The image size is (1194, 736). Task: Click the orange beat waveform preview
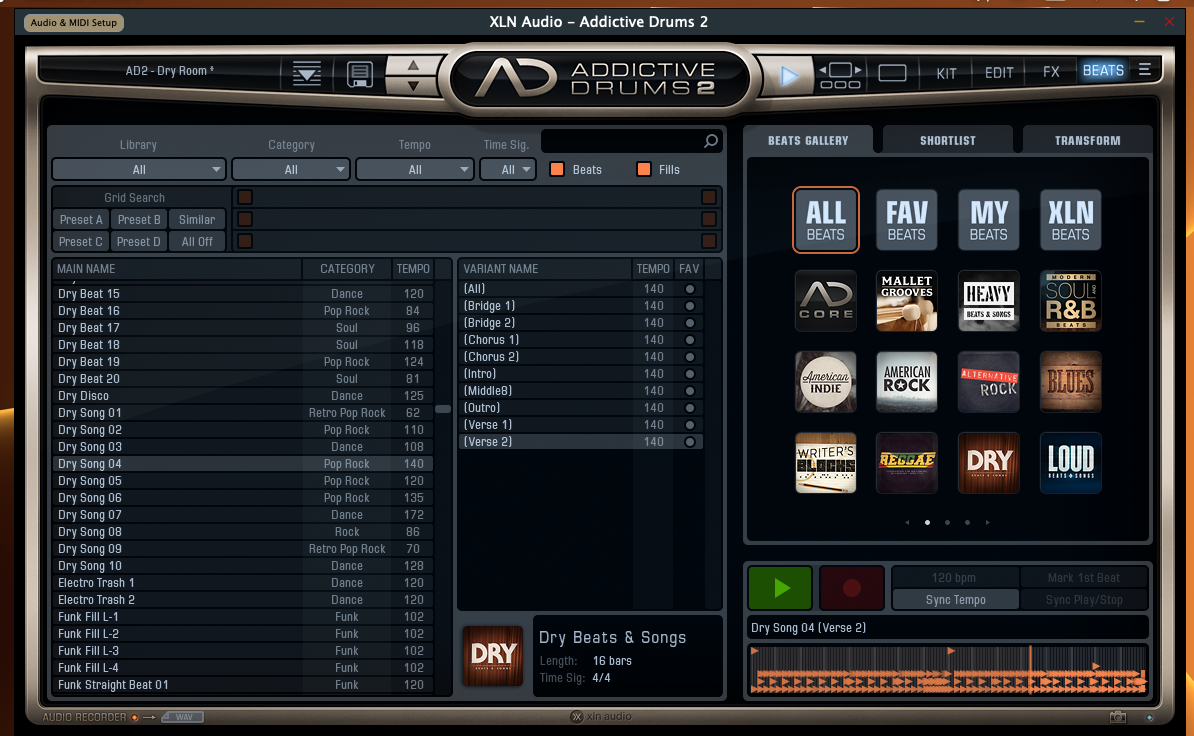[x=948, y=670]
